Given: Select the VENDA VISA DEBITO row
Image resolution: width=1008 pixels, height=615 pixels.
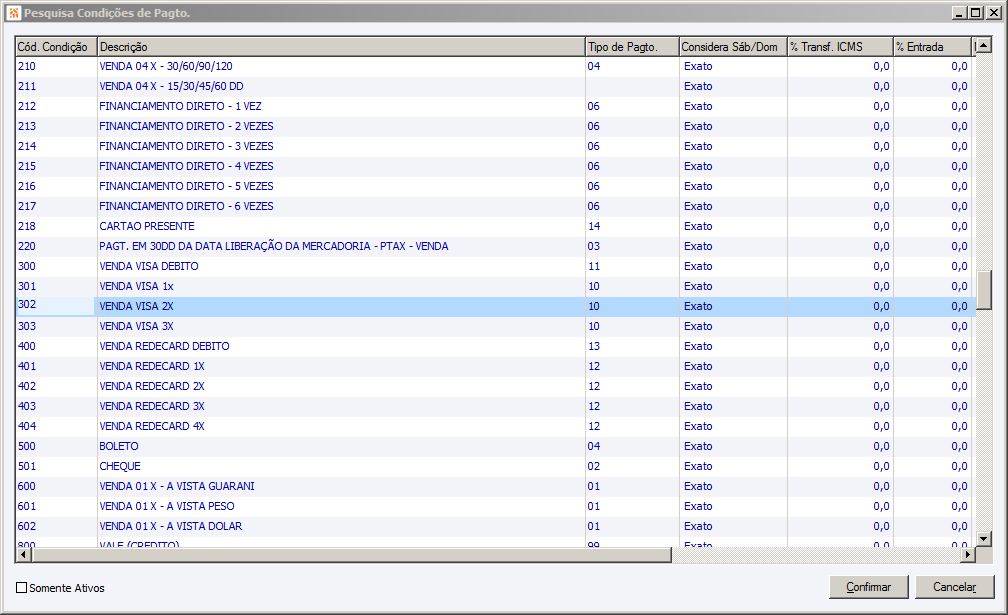Looking at the screenshot, I should (x=496, y=266).
